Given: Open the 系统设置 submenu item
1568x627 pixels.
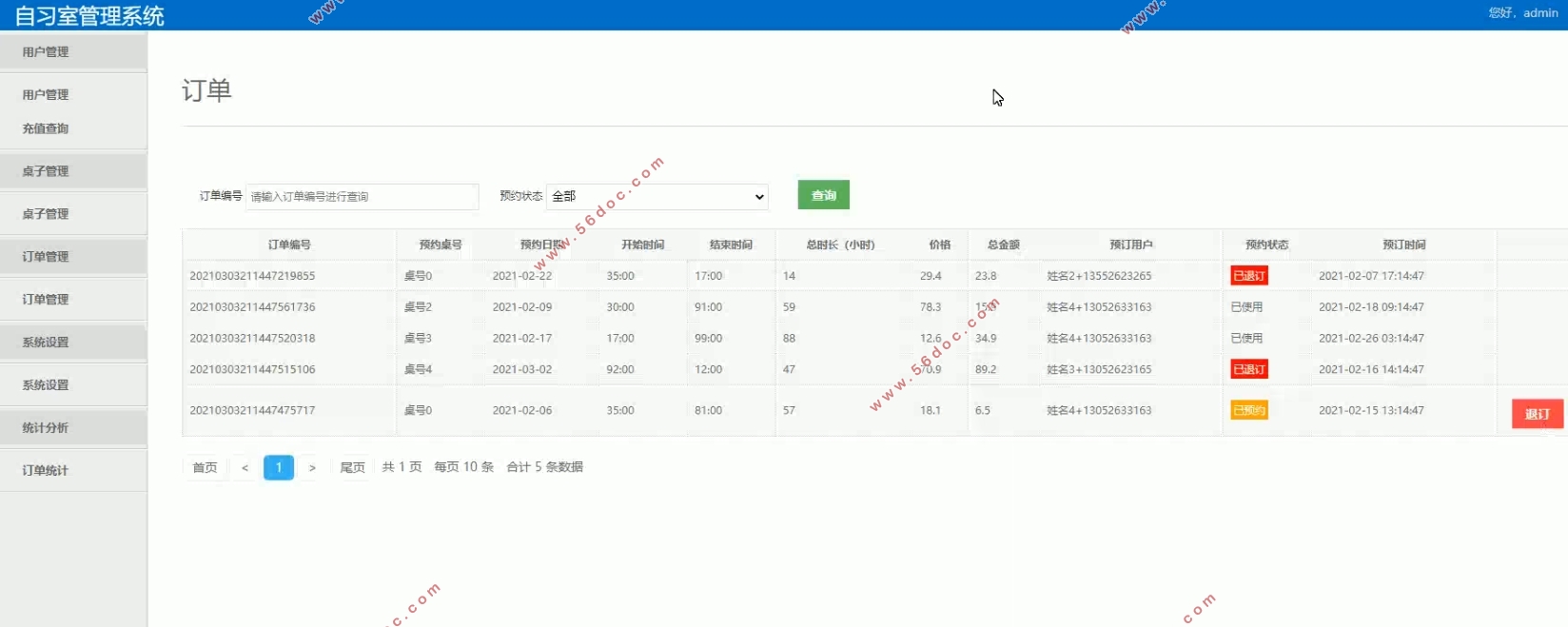Looking at the screenshot, I should [x=46, y=385].
